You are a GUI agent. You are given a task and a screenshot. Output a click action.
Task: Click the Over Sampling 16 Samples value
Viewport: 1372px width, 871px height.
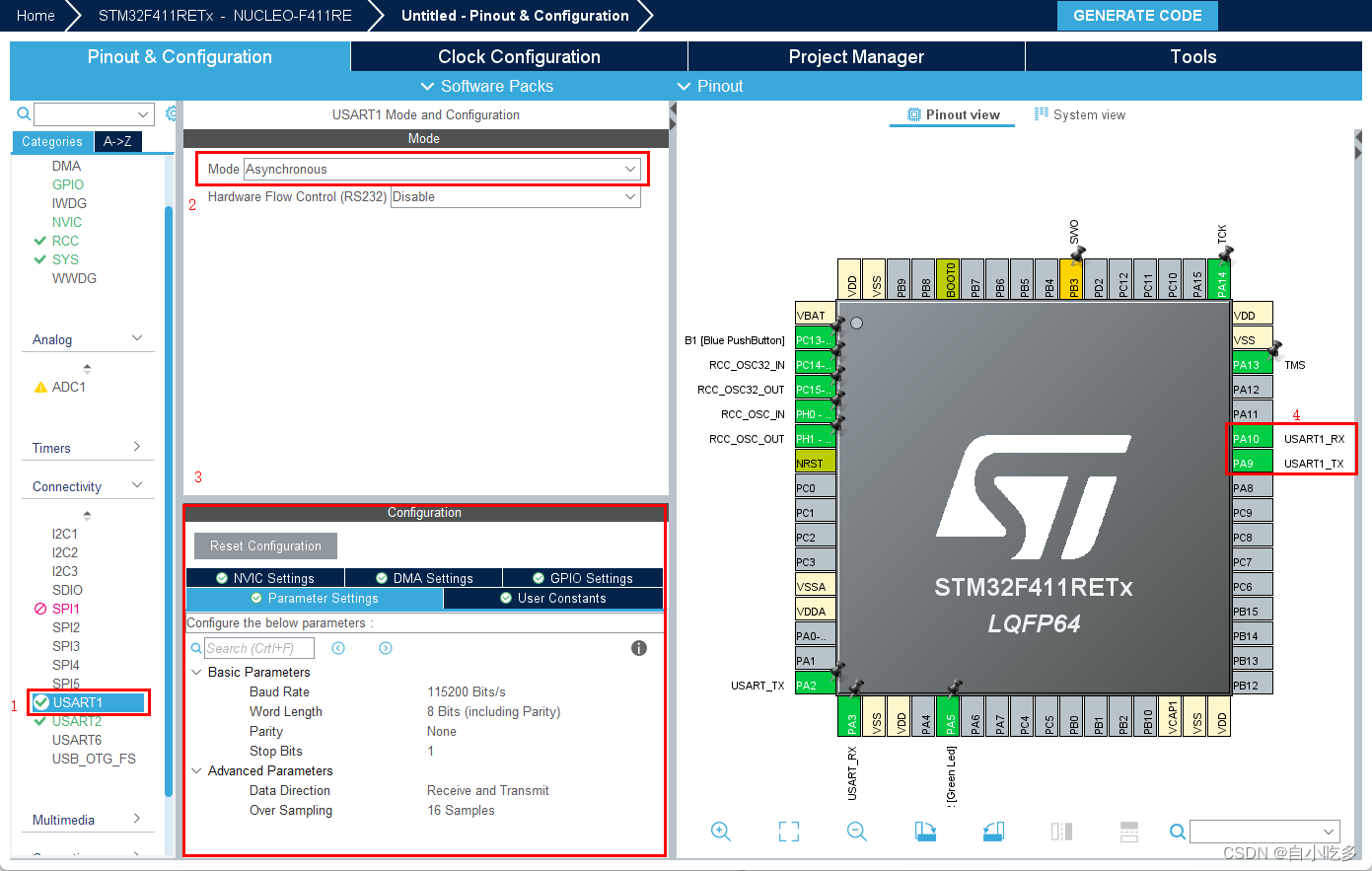click(461, 810)
